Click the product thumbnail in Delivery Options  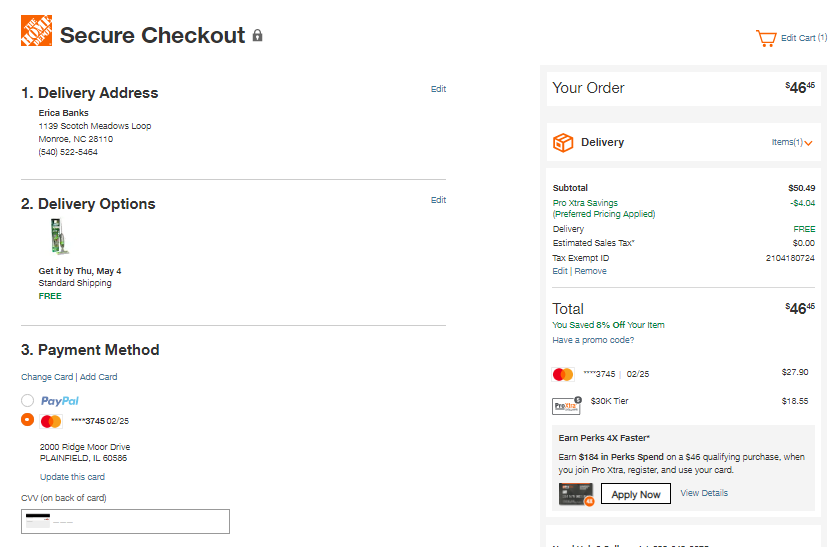click(59, 236)
